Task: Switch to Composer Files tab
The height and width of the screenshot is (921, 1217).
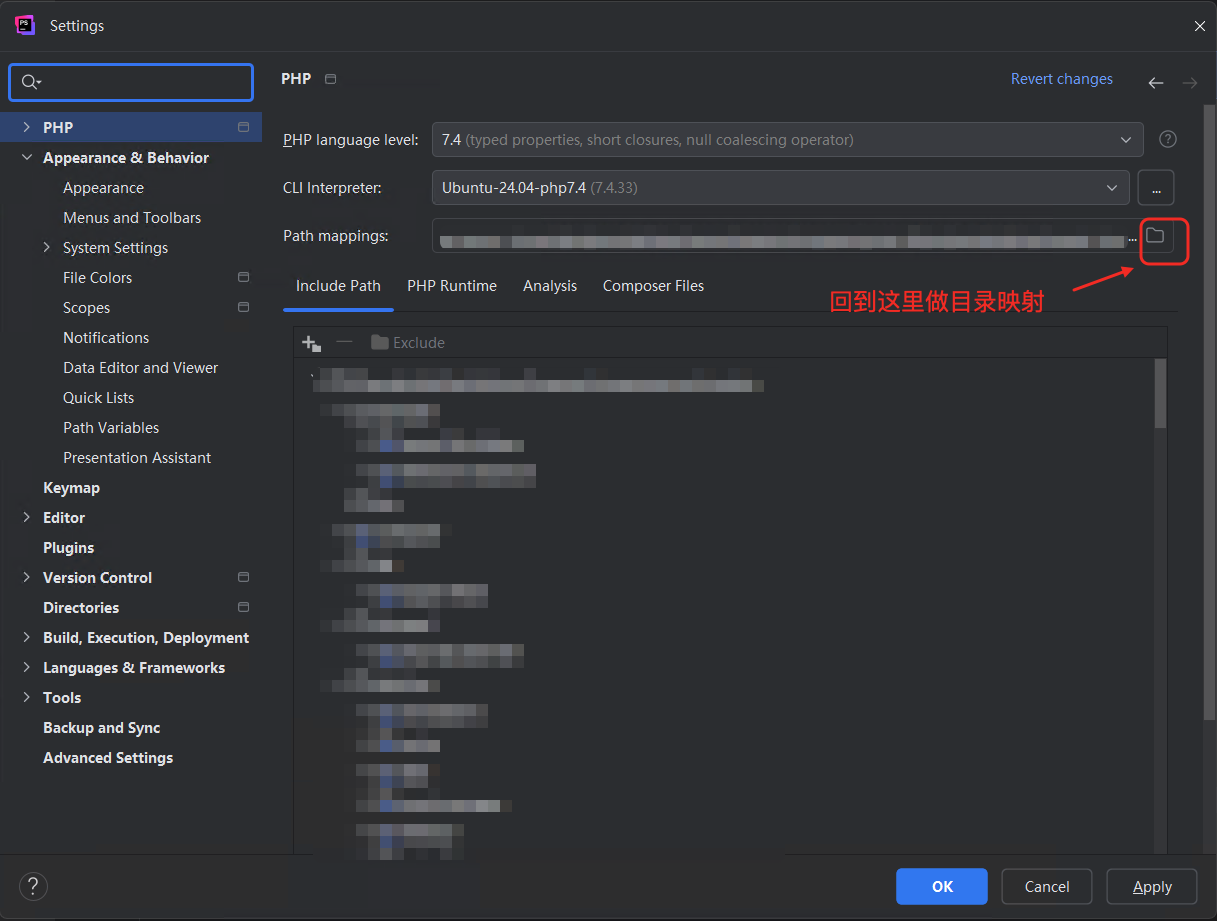Action: (x=653, y=286)
